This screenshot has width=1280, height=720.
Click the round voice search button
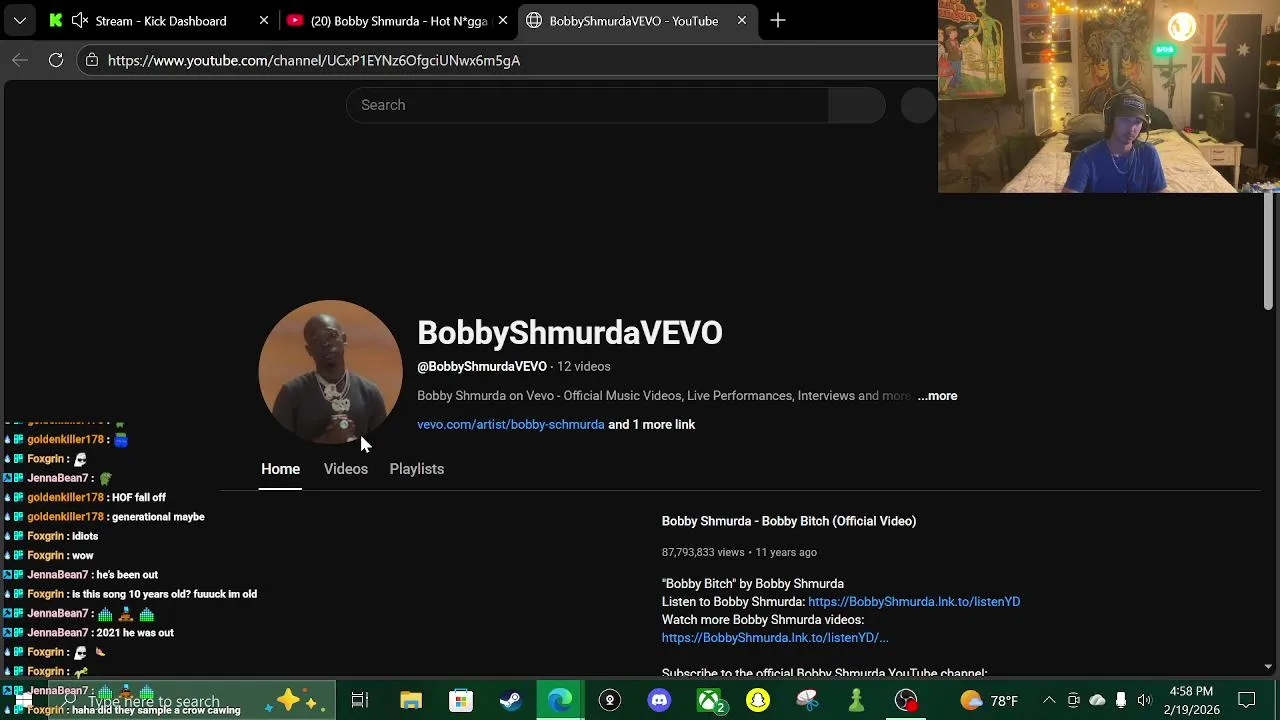[x=918, y=105]
